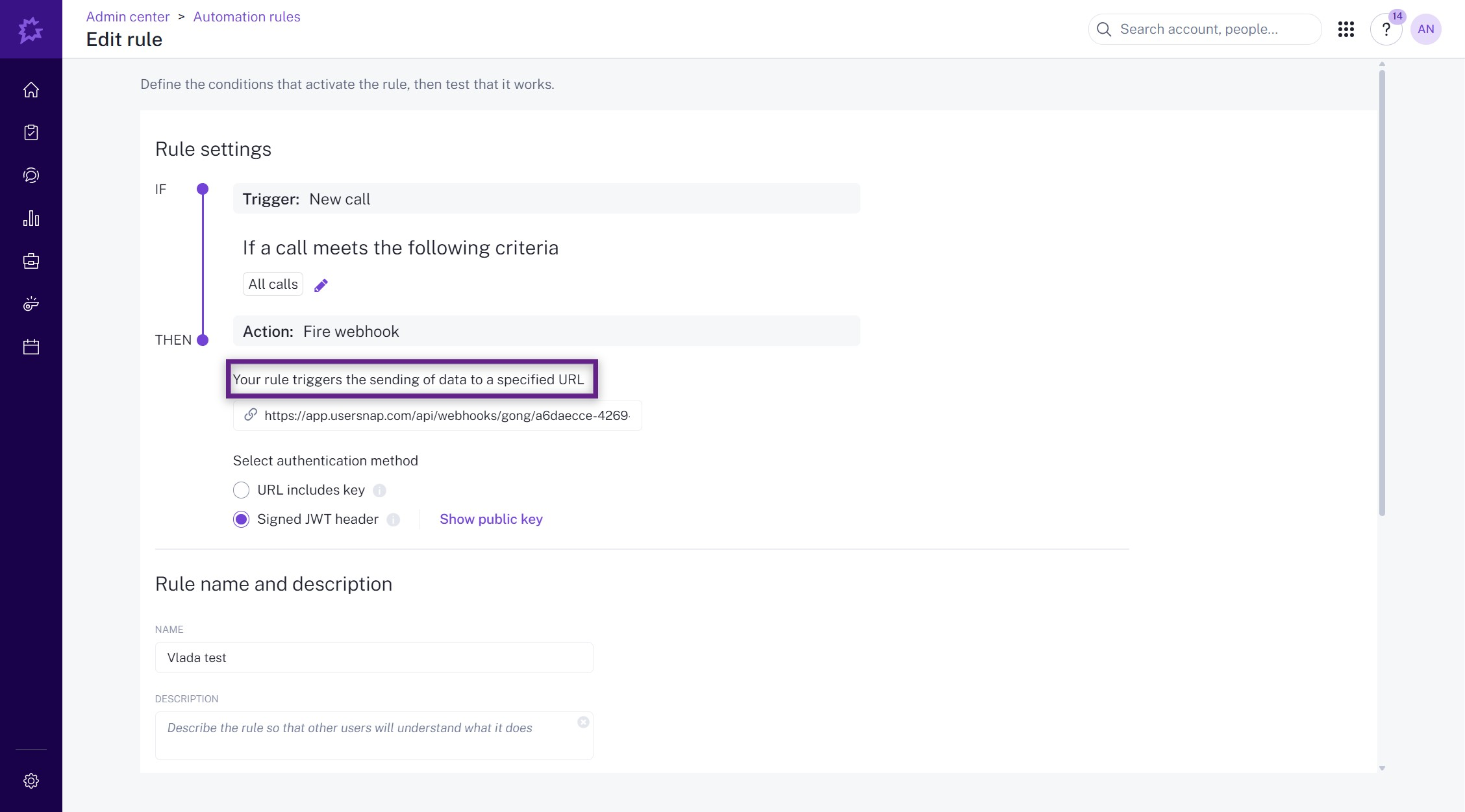Clear description with the x icon
This screenshot has height=812, width=1465.
[583, 722]
